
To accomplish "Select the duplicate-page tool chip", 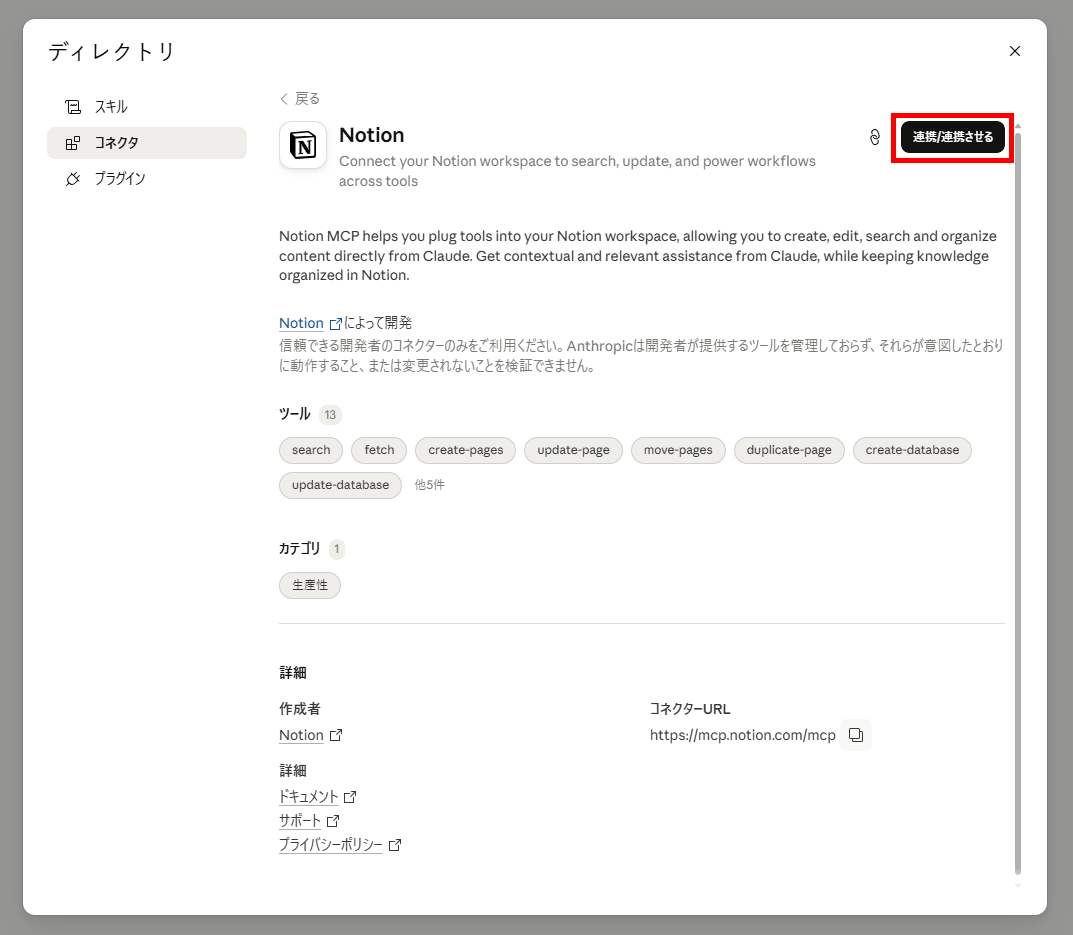I will click(x=789, y=450).
